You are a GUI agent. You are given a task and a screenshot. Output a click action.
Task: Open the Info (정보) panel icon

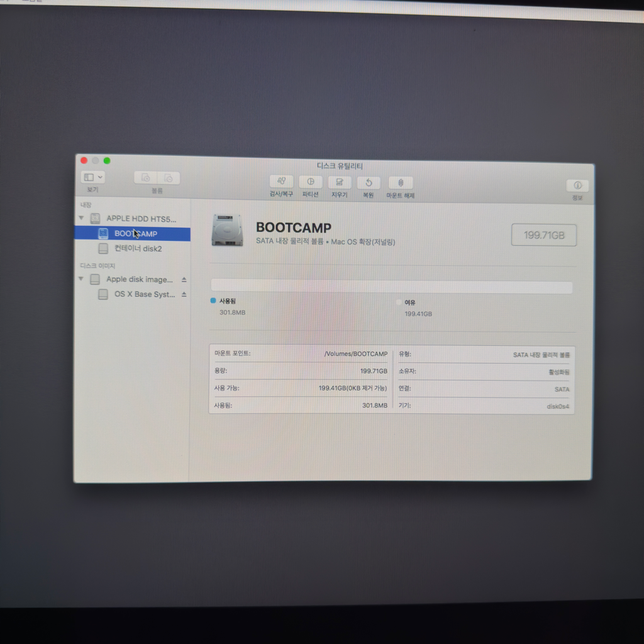pyautogui.click(x=577, y=186)
